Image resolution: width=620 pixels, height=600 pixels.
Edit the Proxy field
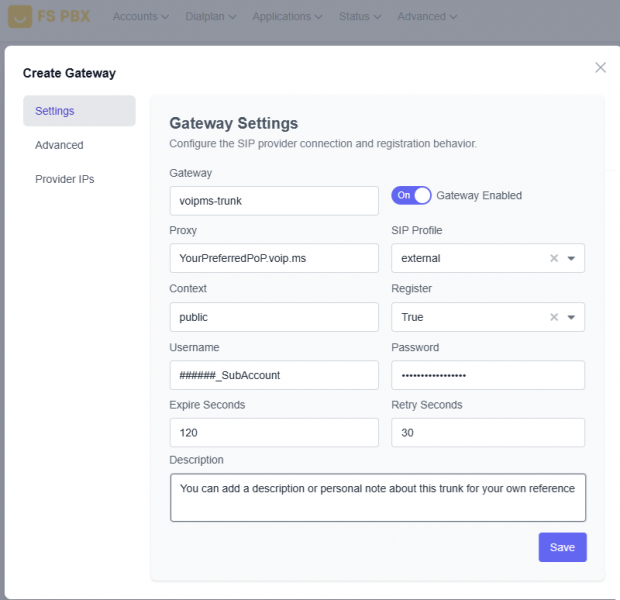(x=274, y=258)
